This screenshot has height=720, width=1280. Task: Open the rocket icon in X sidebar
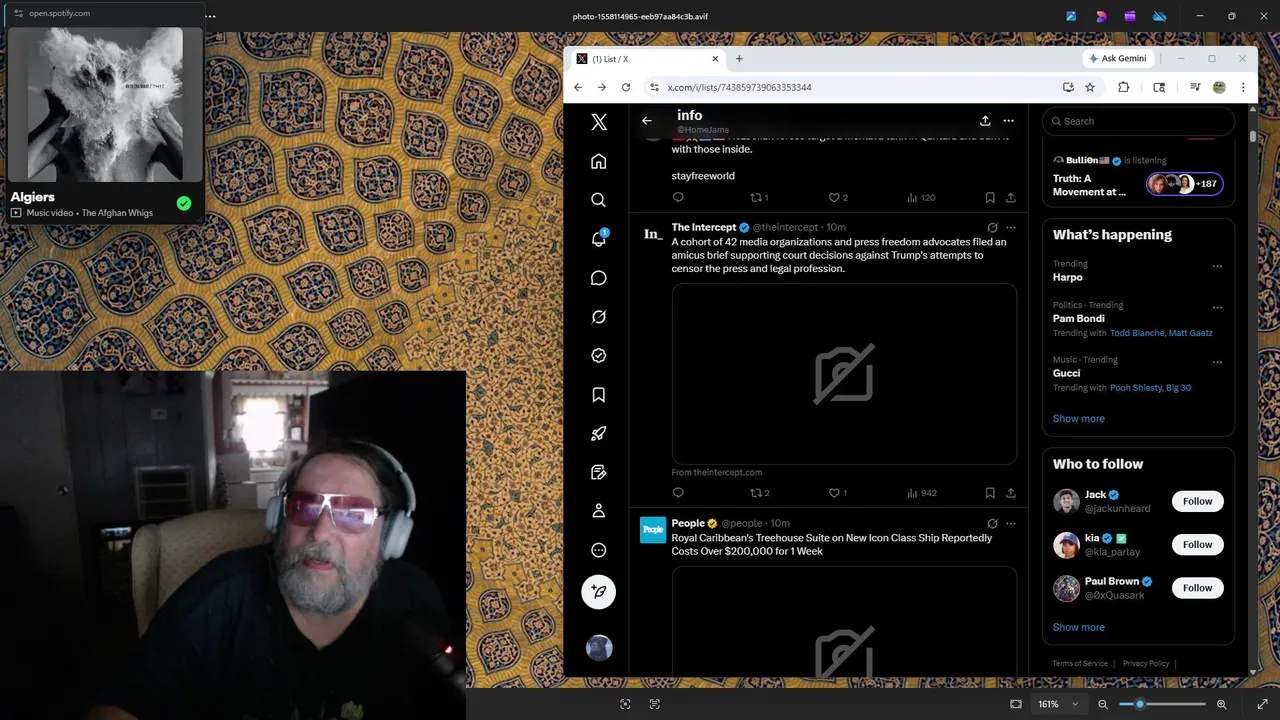tap(599, 434)
